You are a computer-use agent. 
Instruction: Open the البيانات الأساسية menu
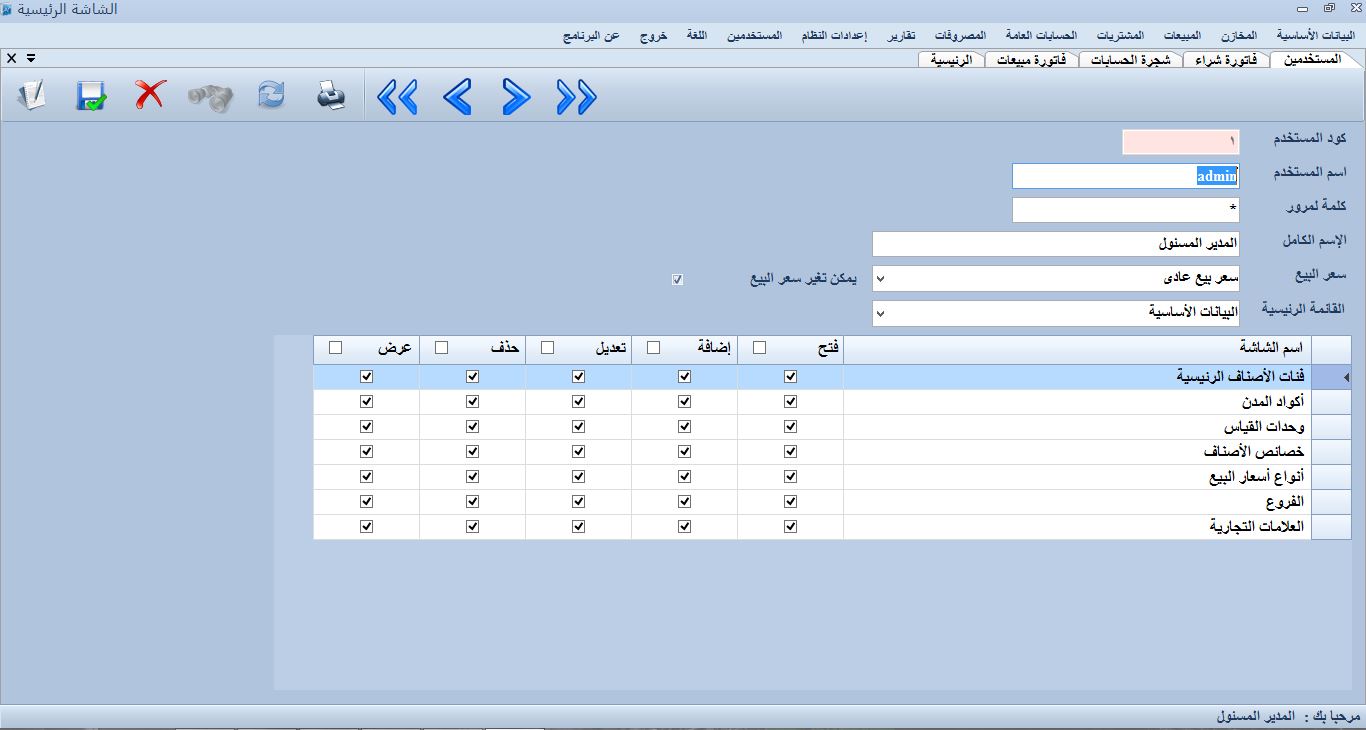(x=1316, y=35)
